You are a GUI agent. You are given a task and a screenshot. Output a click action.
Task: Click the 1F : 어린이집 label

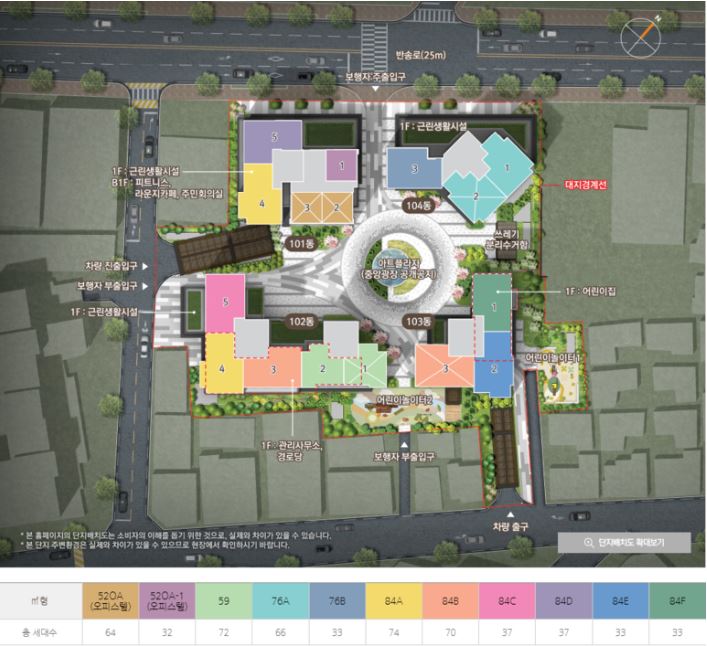590,291
